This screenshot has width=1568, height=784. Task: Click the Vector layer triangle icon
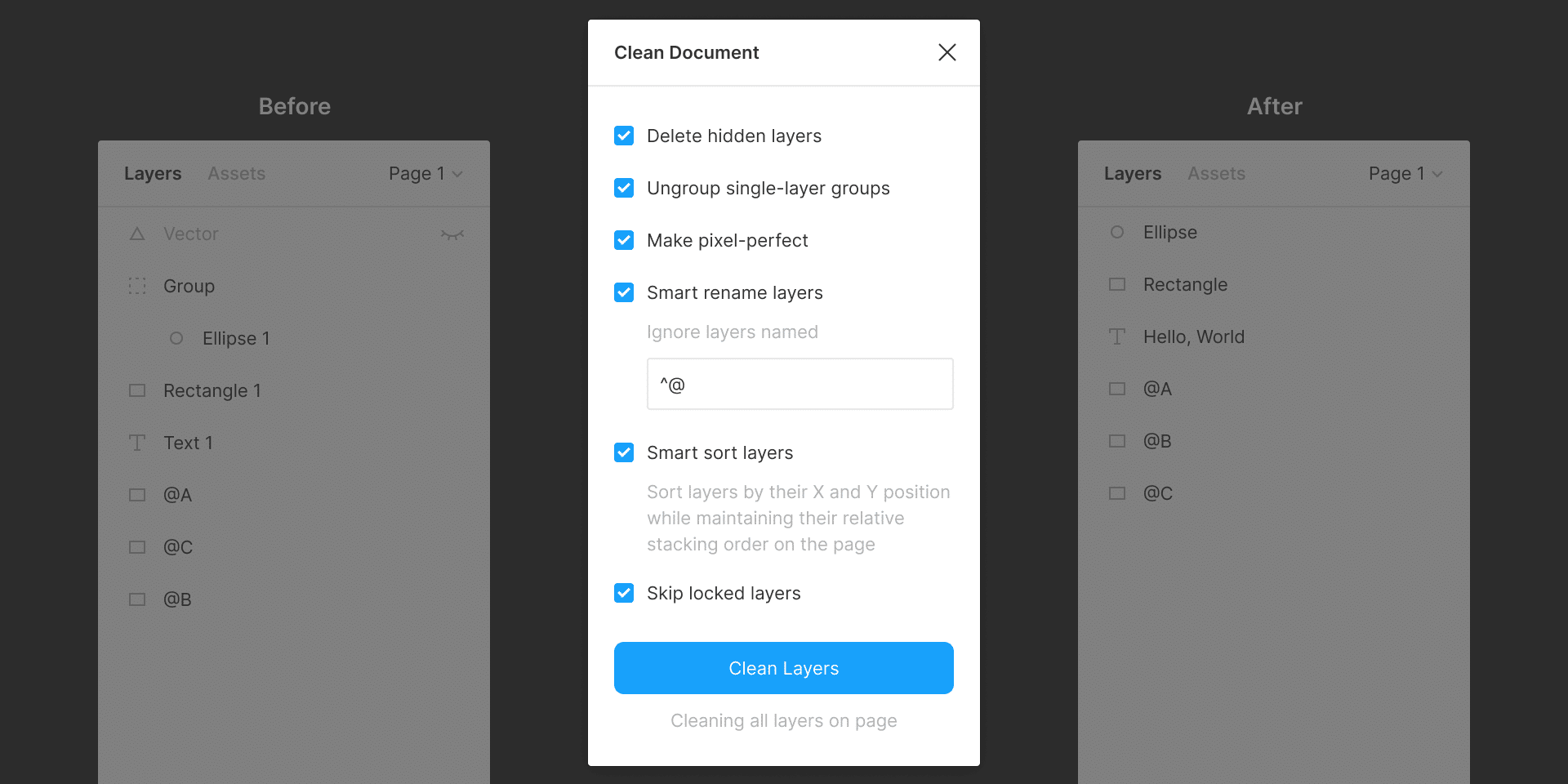(x=137, y=234)
